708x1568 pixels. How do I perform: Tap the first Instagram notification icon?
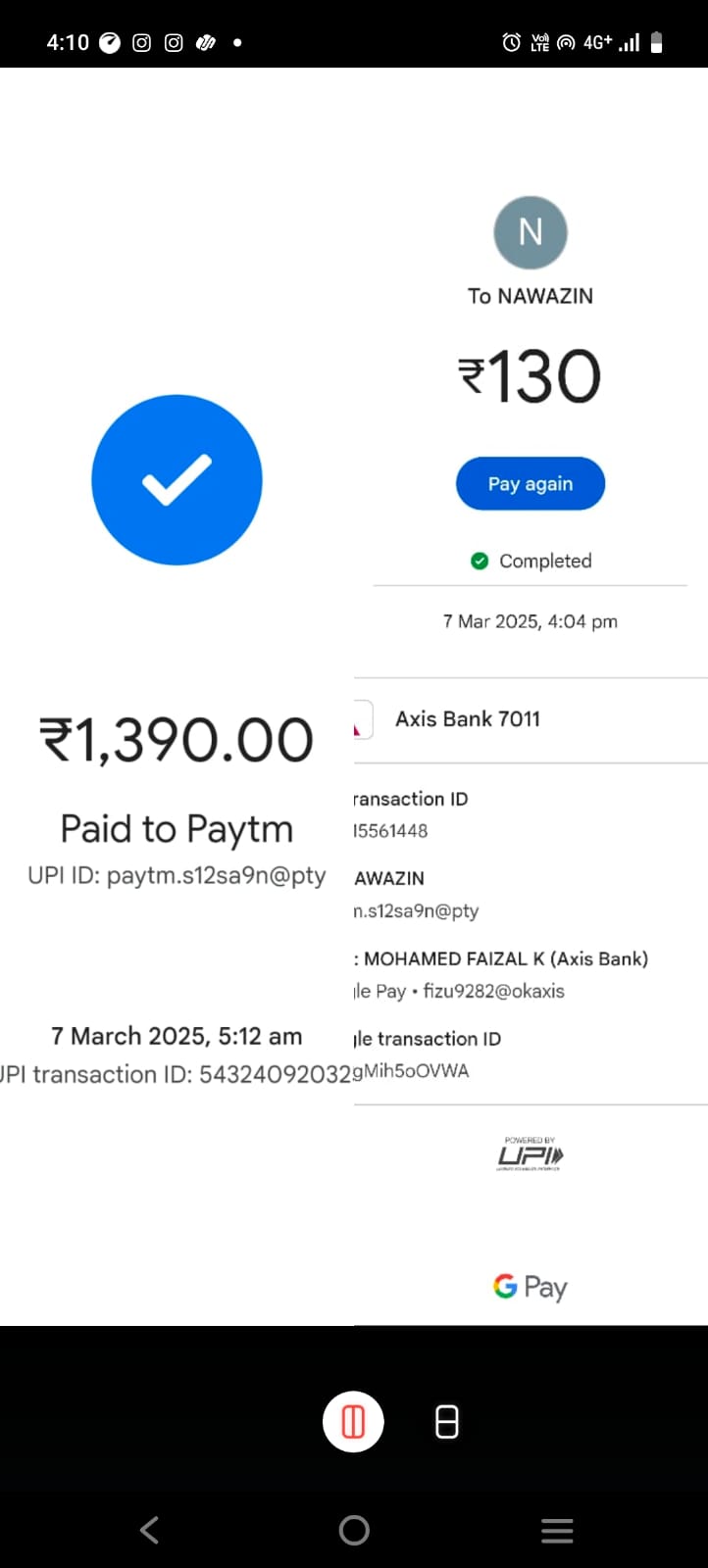pos(142,42)
